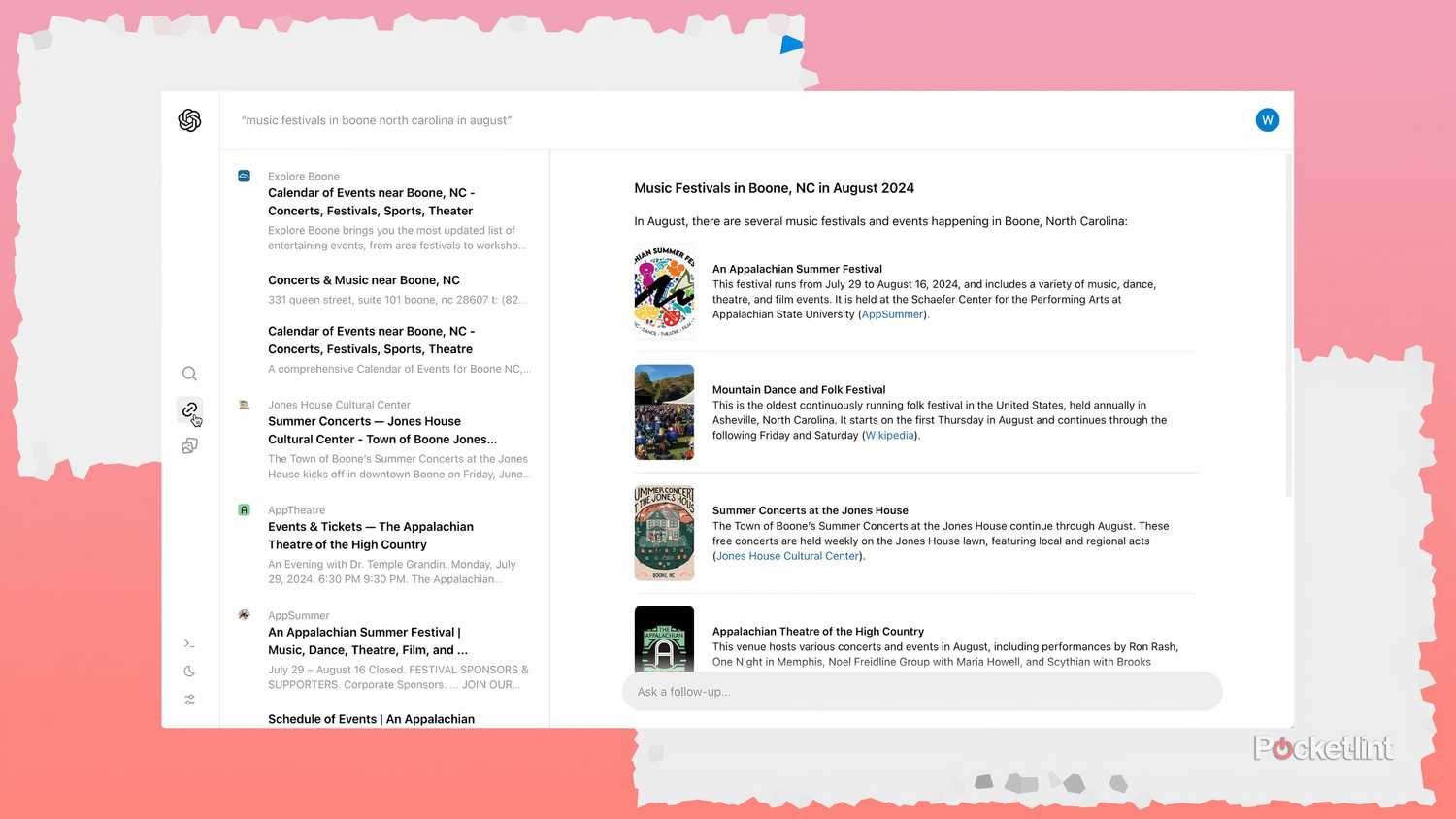
Task: Open the Mountain Dance and Folk Festival photo
Action: tap(664, 411)
